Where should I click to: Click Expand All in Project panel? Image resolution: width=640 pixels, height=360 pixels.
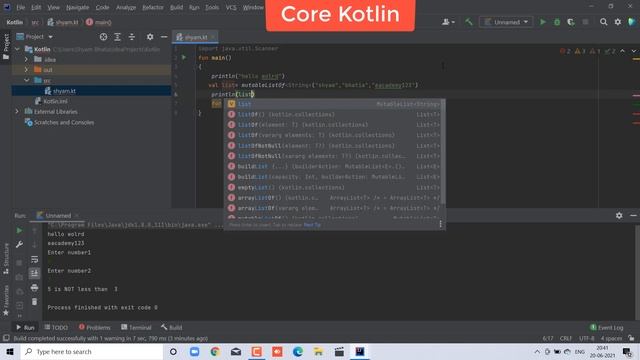(118, 37)
